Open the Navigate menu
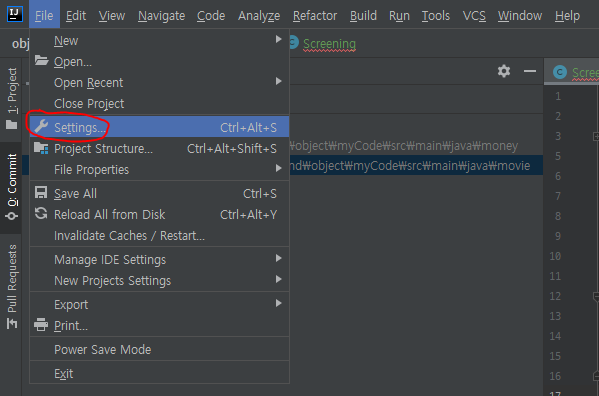Image resolution: width=599 pixels, height=396 pixels. 162,16
